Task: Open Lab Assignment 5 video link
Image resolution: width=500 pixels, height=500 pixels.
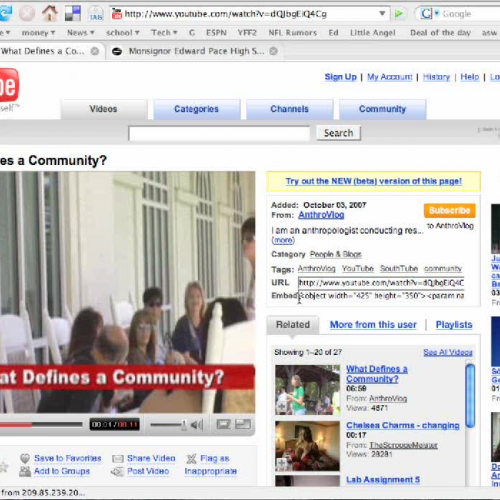Action: coord(383,480)
